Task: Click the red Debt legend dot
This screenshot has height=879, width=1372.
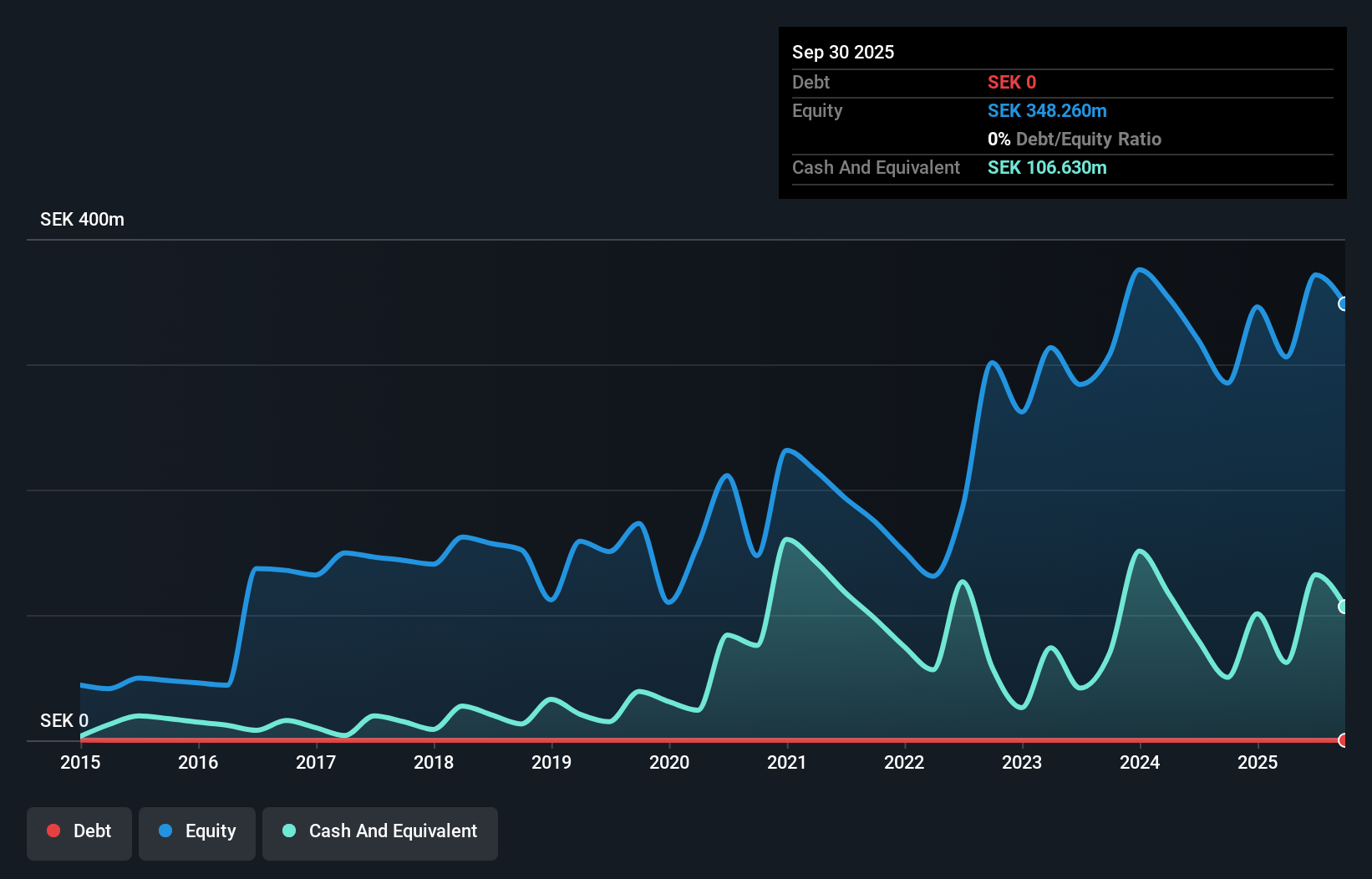Action: tap(53, 831)
